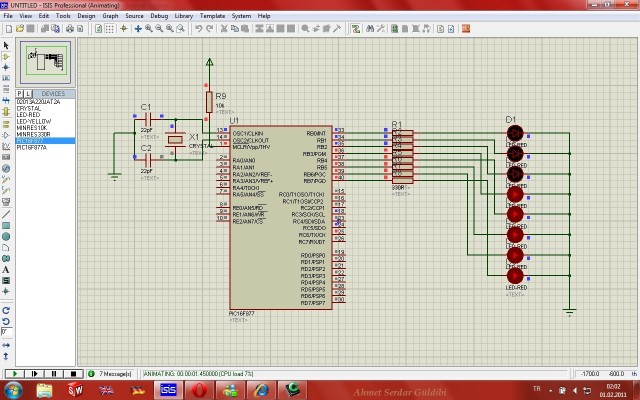The height and width of the screenshot is (400, 640).
Task: Click the Step simulation button
Action: pos(34,373)
